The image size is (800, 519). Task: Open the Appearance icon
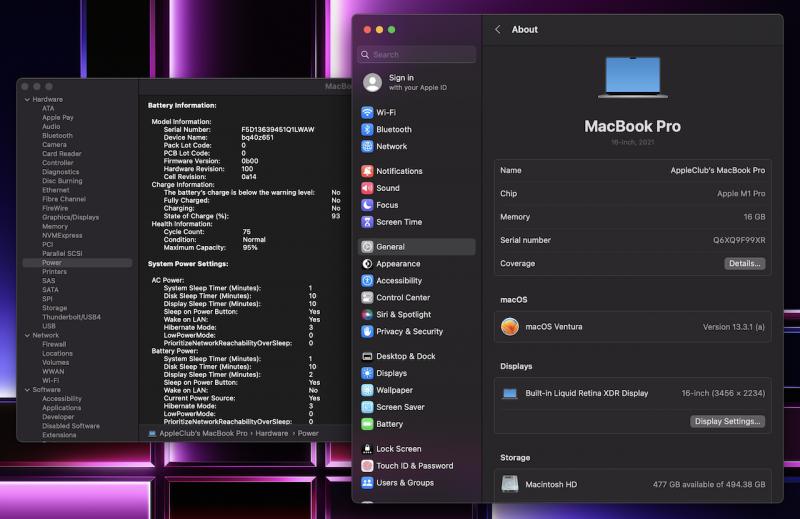367,264
